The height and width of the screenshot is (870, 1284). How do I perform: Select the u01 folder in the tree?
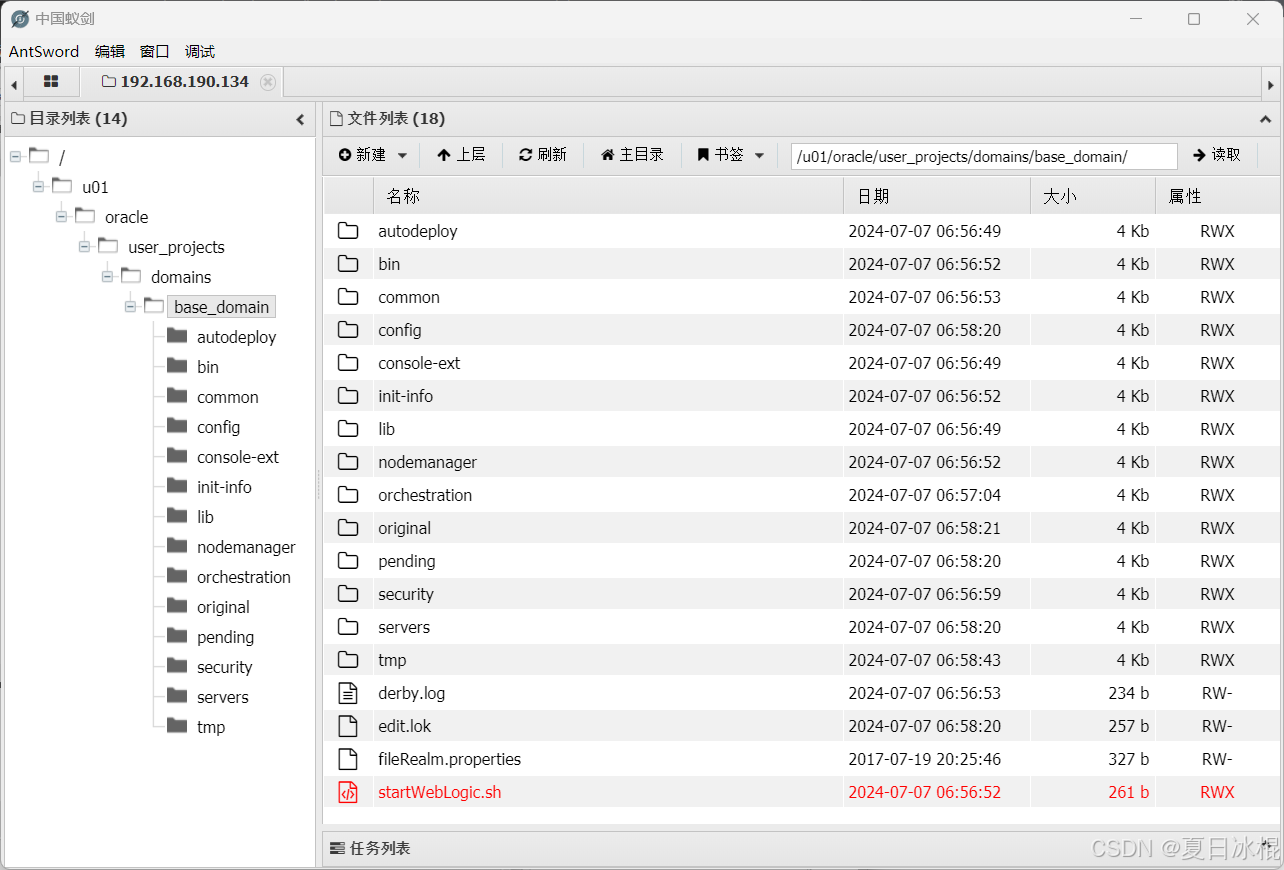point(95,187)
